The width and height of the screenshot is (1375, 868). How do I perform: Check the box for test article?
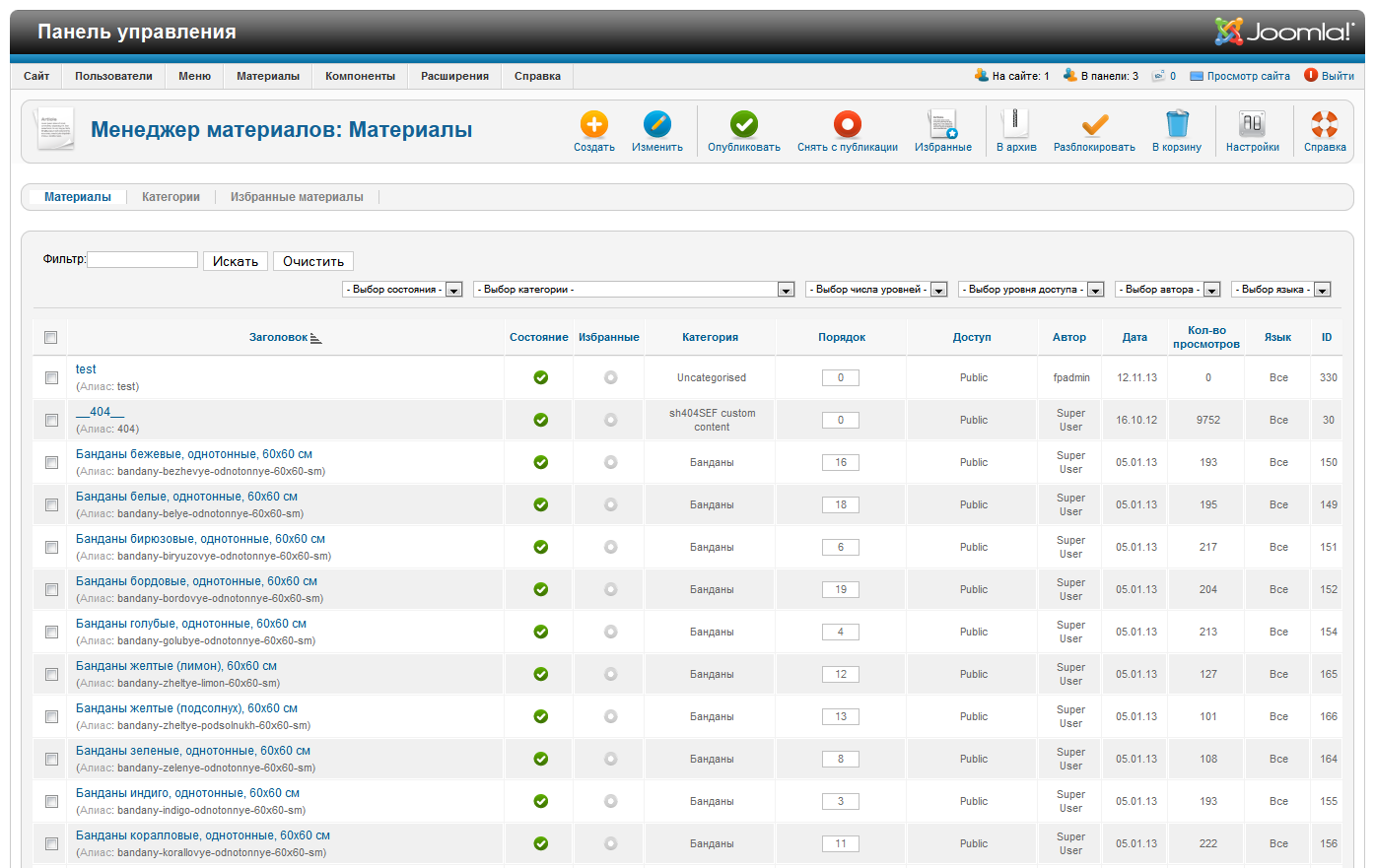click(51, 377)
